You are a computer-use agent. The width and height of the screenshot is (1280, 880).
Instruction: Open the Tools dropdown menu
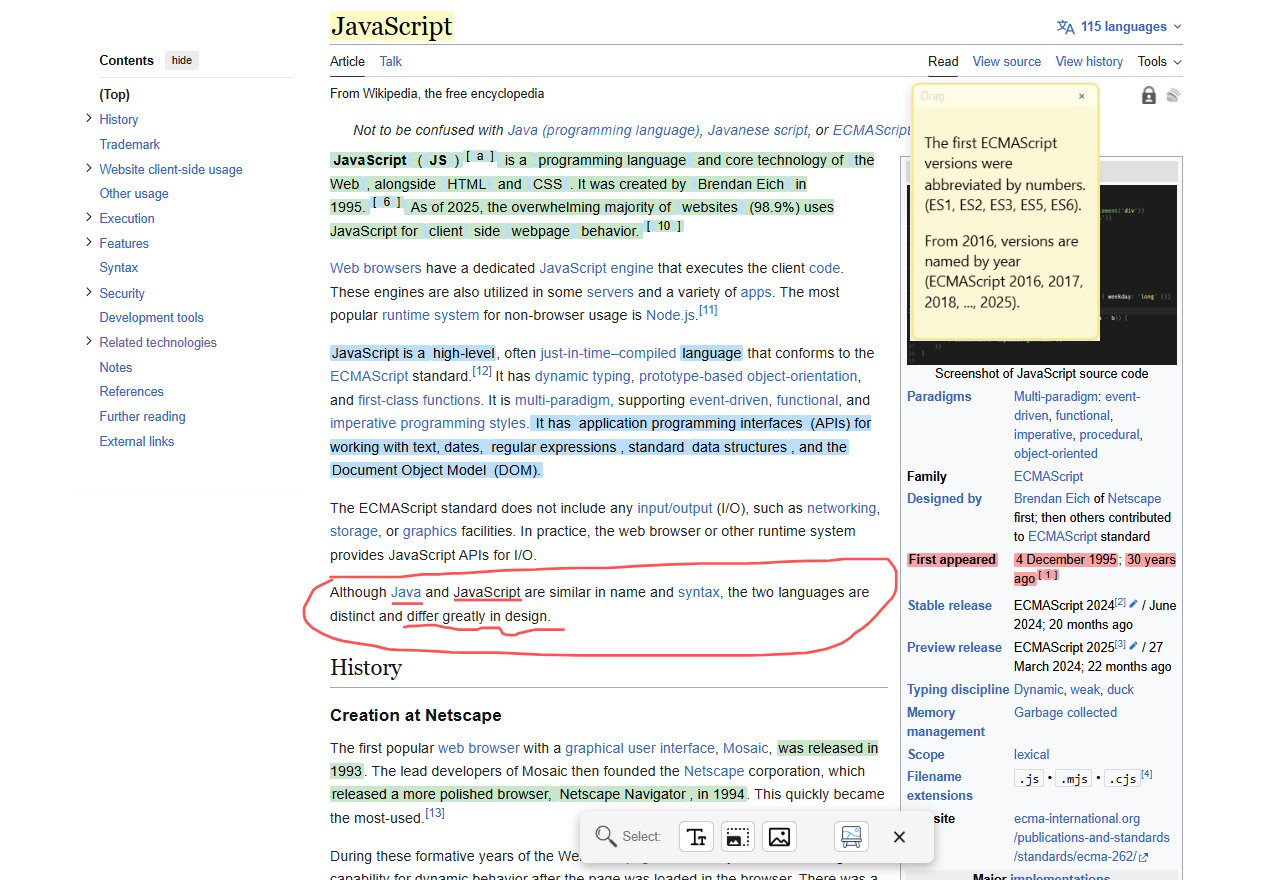click(x=1157, y=61)
